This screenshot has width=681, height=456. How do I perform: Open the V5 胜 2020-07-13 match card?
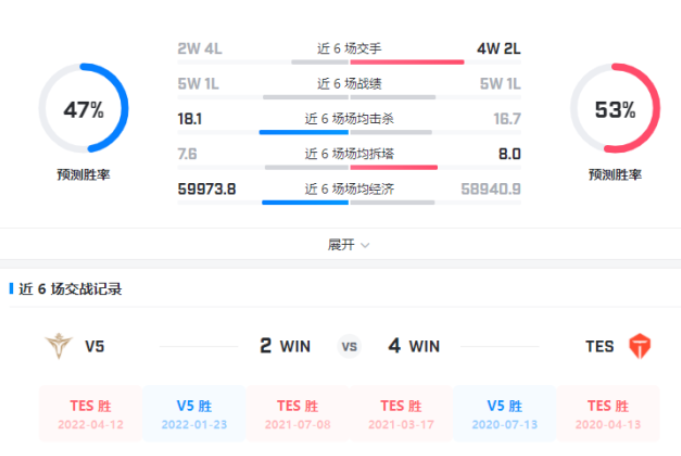(505, 413)
